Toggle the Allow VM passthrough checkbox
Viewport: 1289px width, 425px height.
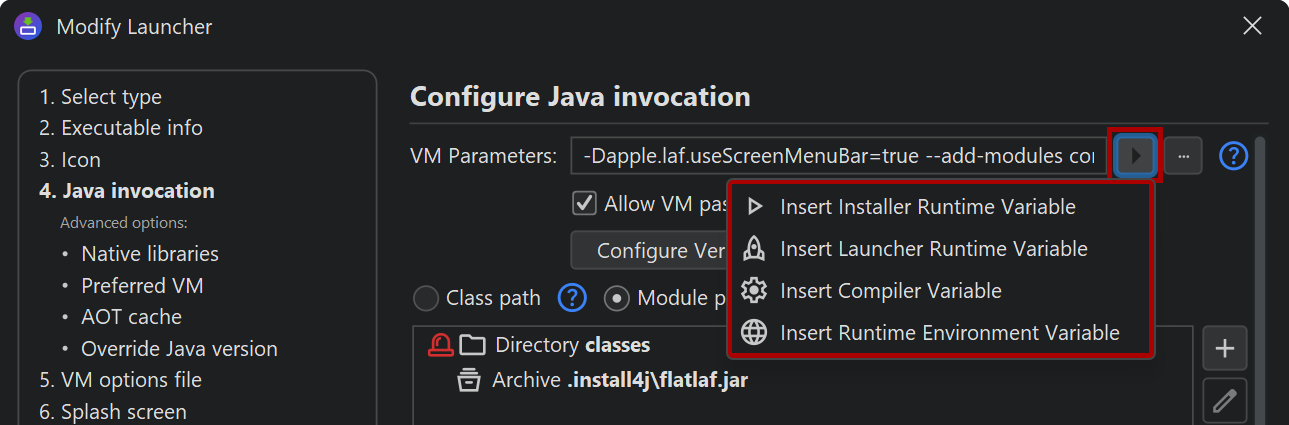pos(584,204)
